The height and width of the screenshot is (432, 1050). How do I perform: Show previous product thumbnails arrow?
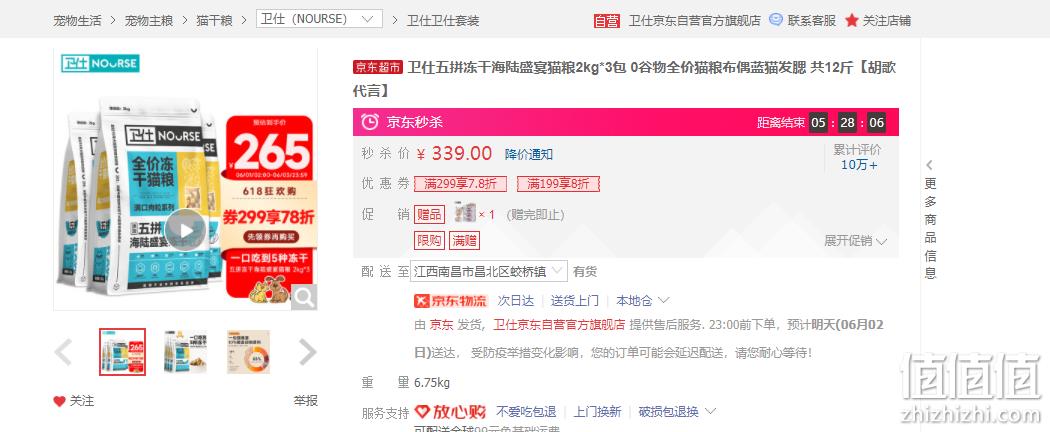(64, 352)
